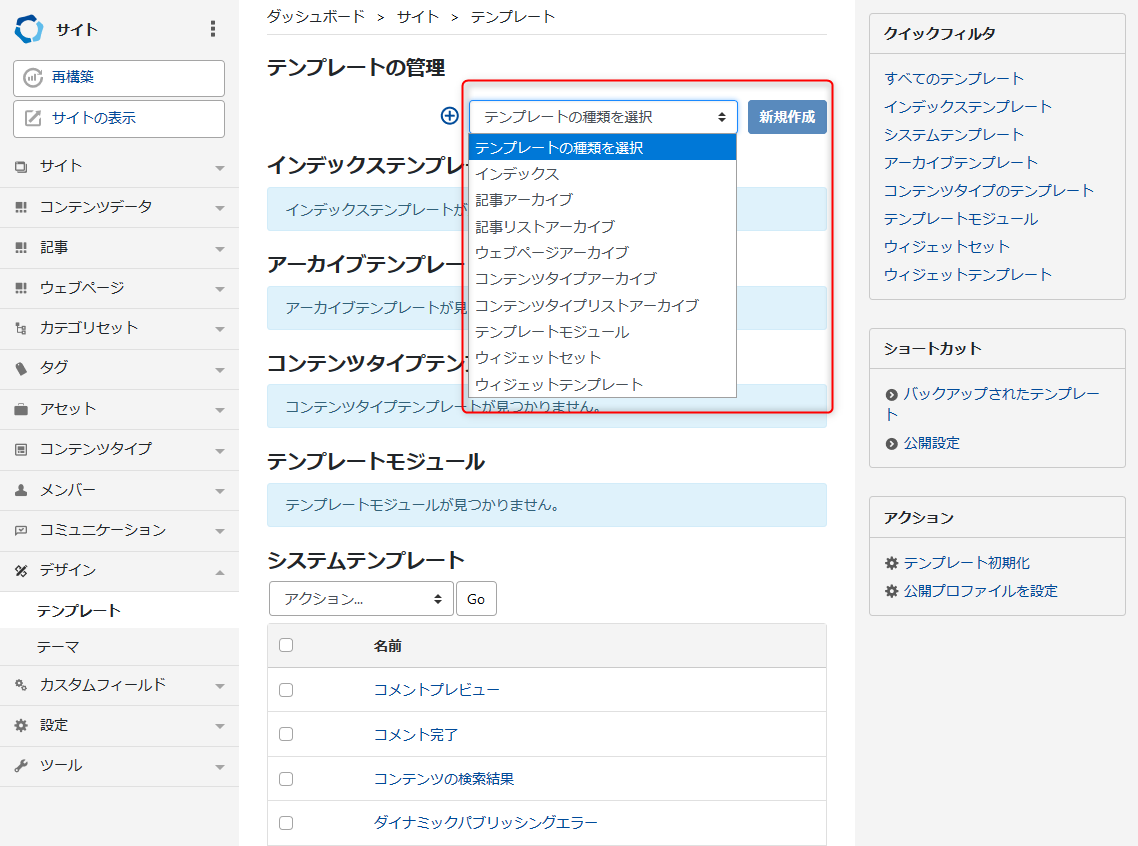
Task: Open コメントプレビュー template link
Action: tap(436, 690)
